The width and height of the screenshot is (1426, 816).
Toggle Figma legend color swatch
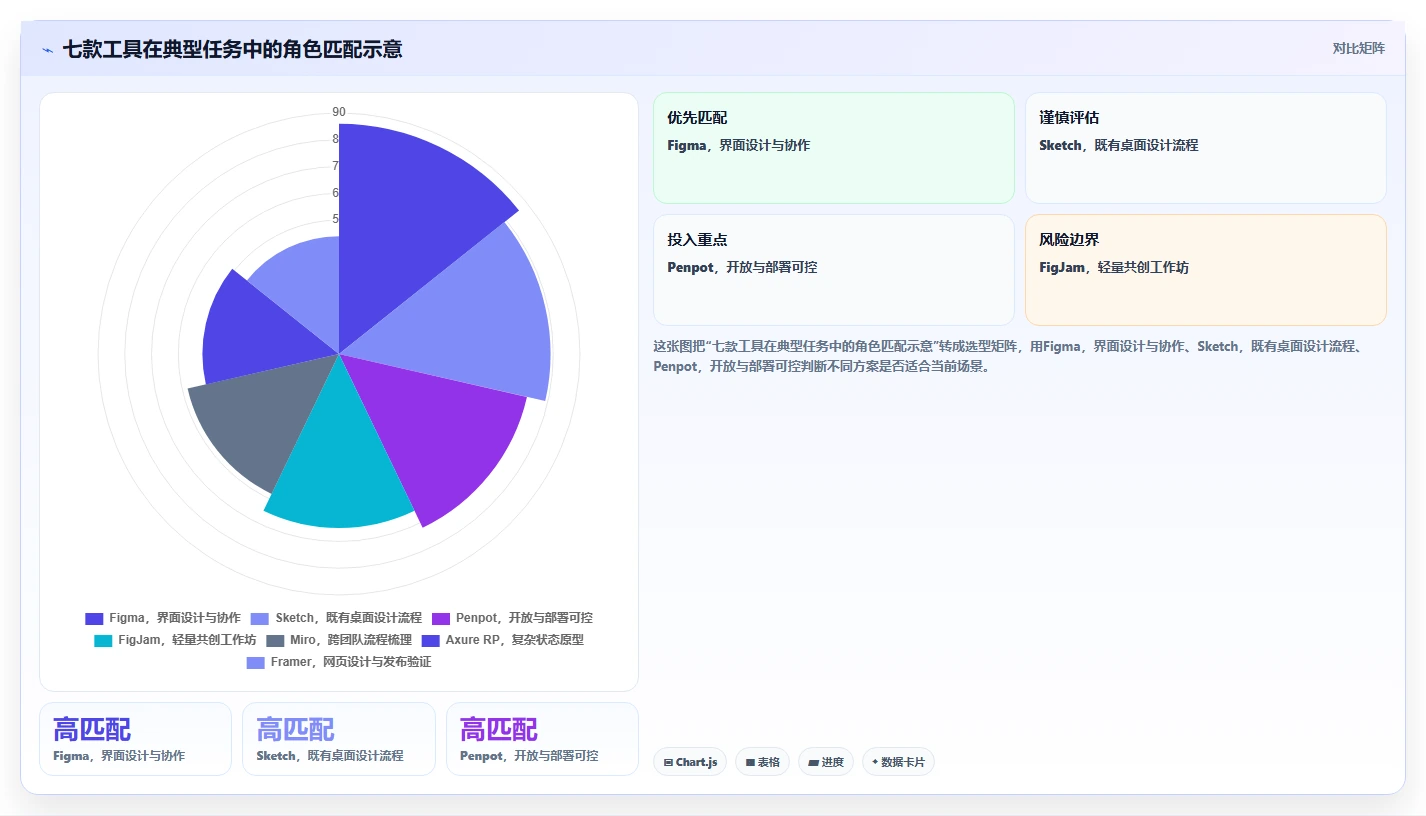pos(94,619)
